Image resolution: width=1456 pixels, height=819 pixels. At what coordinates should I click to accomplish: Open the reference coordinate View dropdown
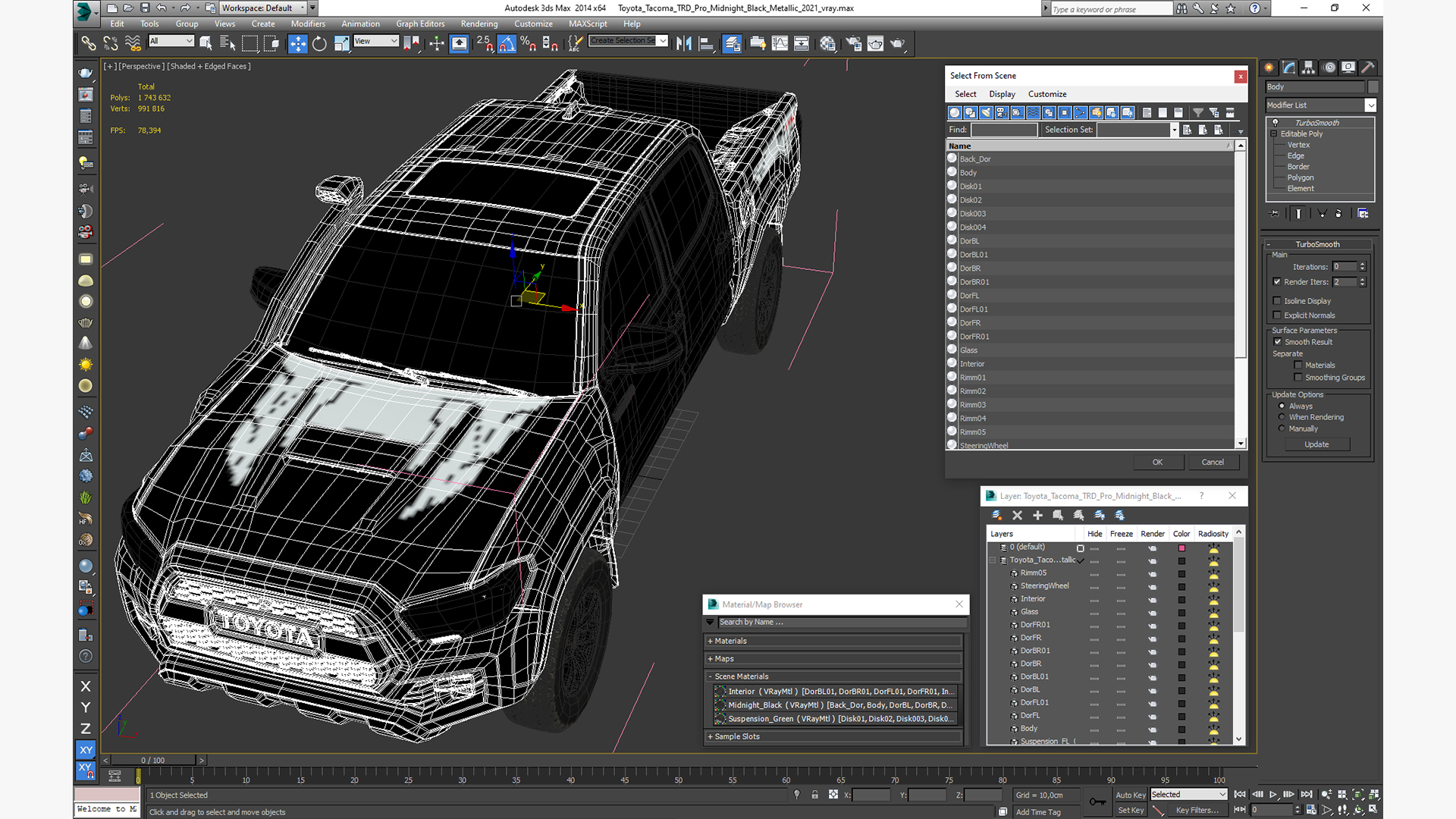pos(375,41)
